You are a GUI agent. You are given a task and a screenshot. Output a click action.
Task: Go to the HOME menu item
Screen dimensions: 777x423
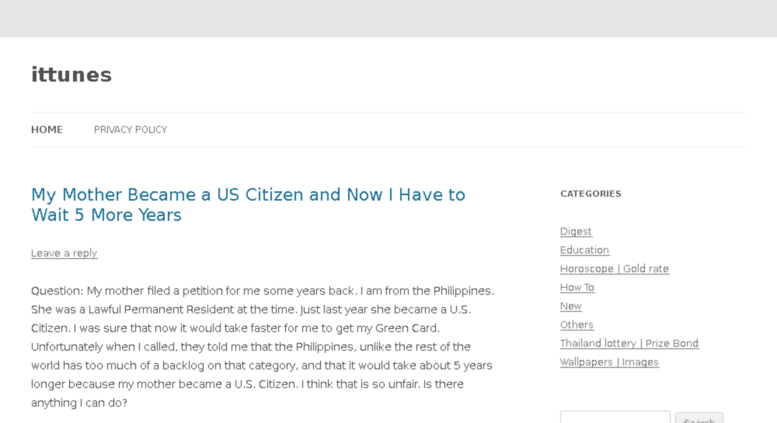point(47,130)
